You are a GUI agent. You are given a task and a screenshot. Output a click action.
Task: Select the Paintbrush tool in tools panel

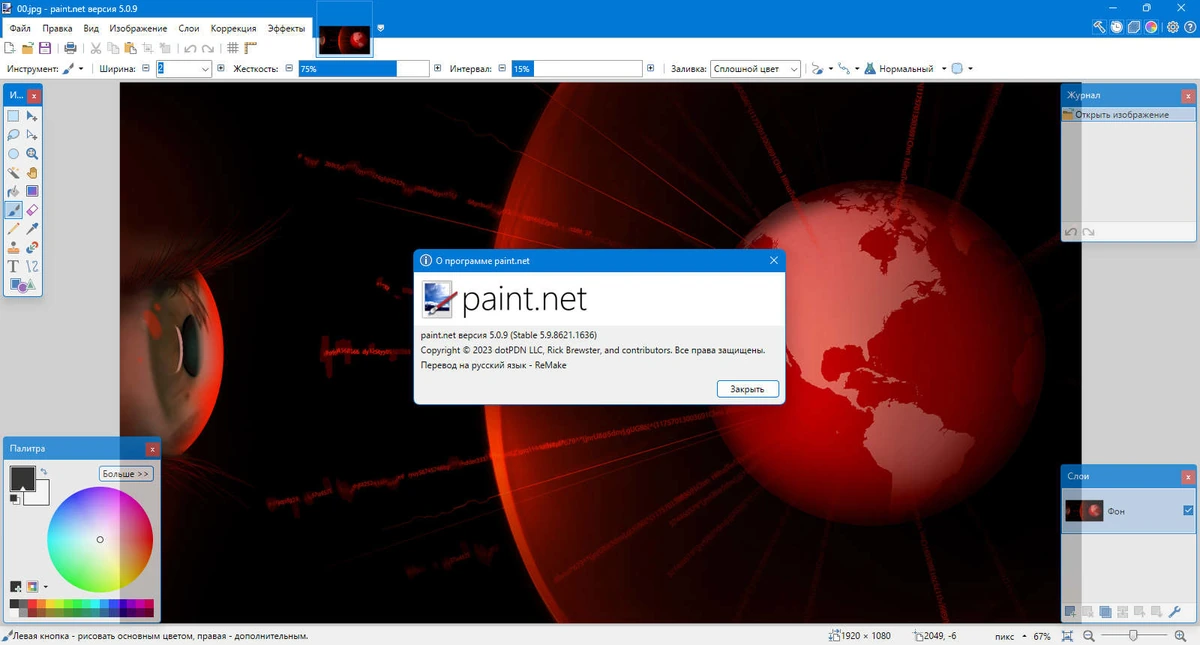13,210
